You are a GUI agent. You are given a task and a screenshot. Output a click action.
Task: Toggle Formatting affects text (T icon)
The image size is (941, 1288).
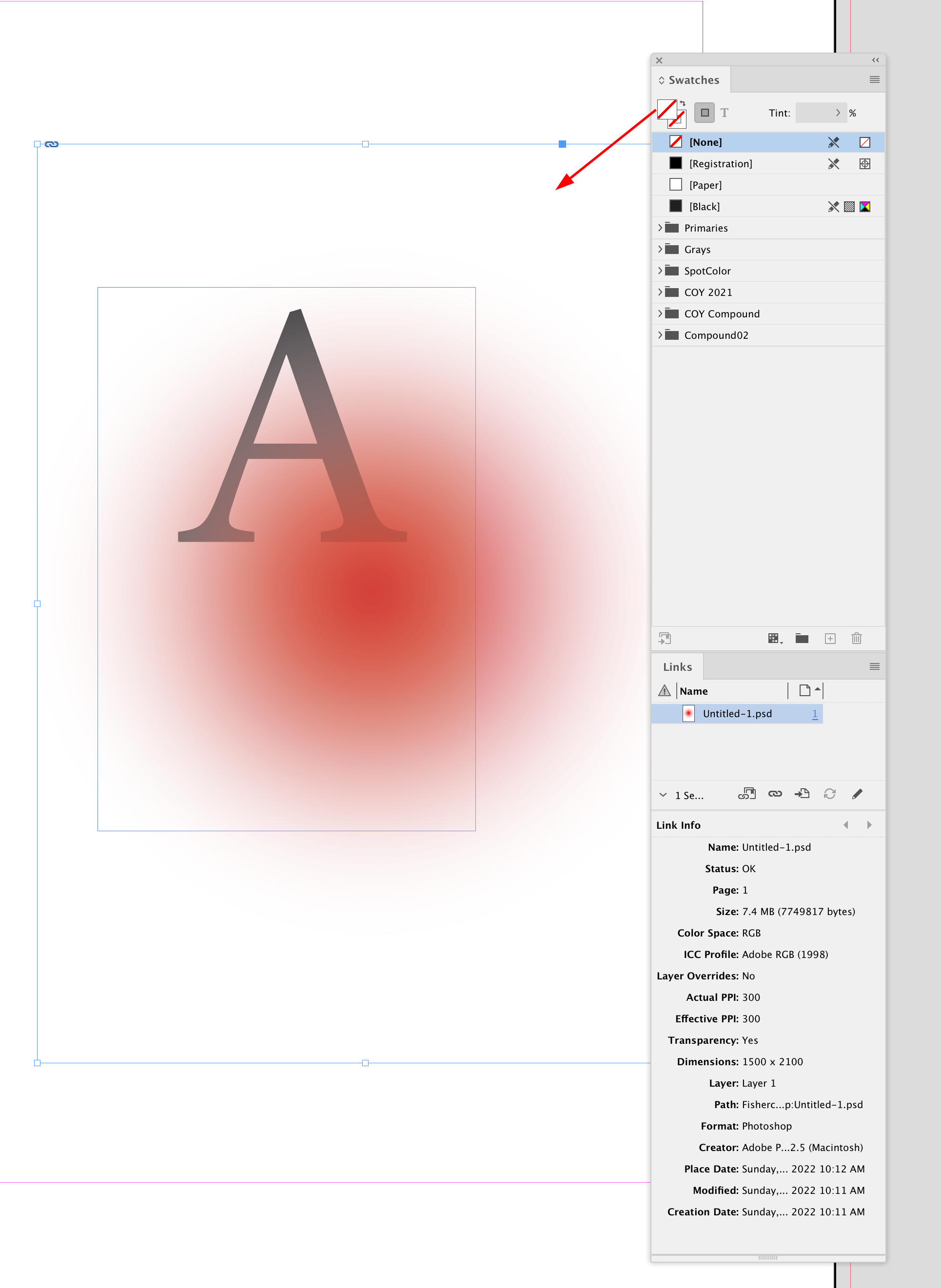click(x=725, y=112)
